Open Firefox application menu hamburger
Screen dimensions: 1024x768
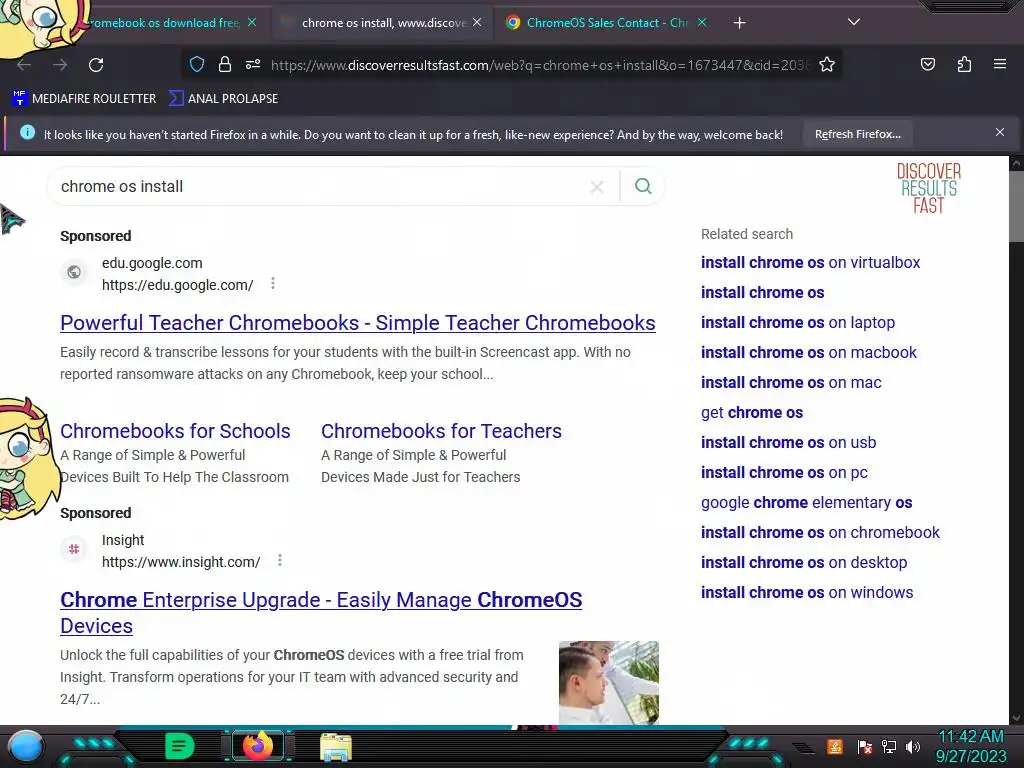(x=1000, y=64)
